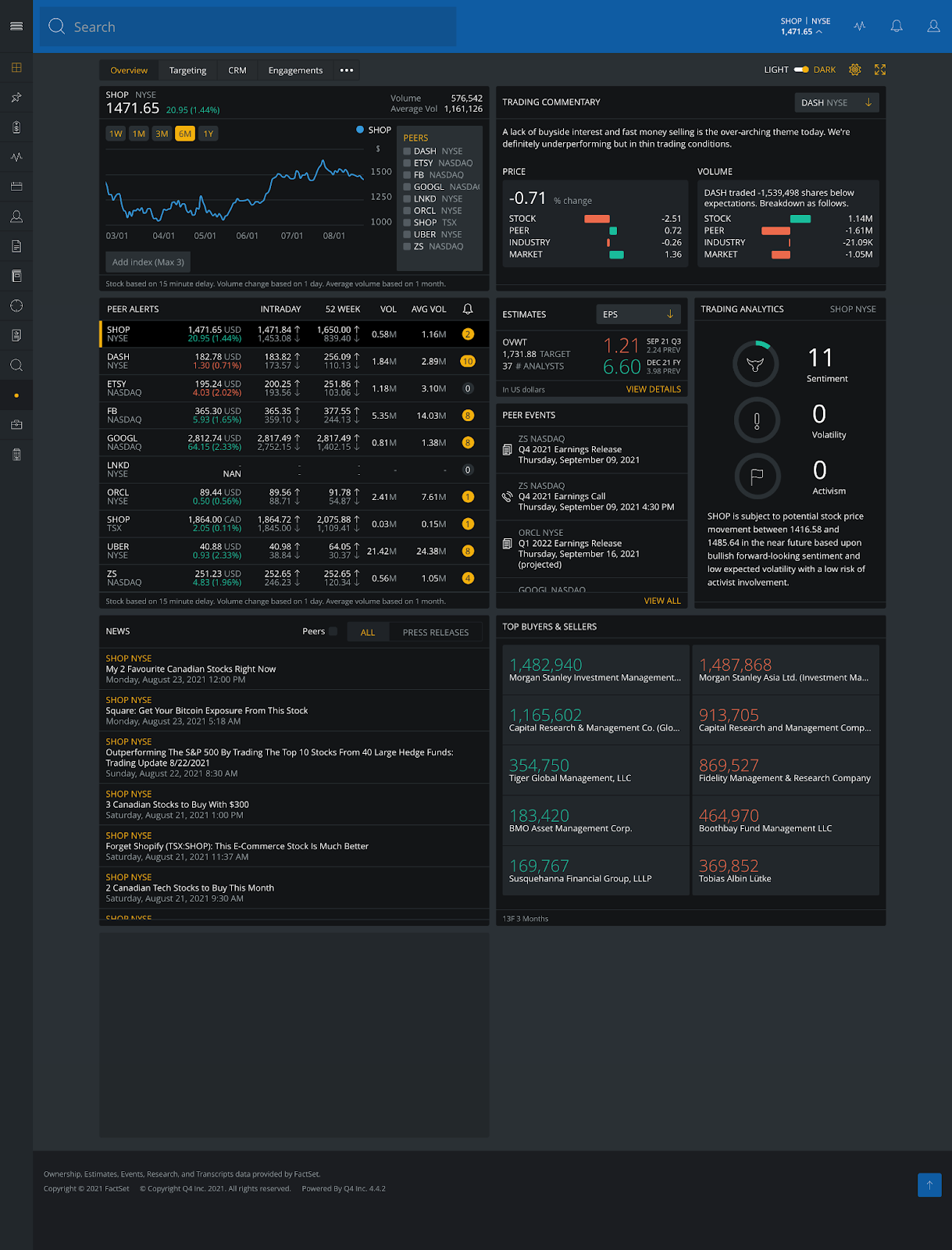Open the search magnifier in sidebar

point(16,365)
